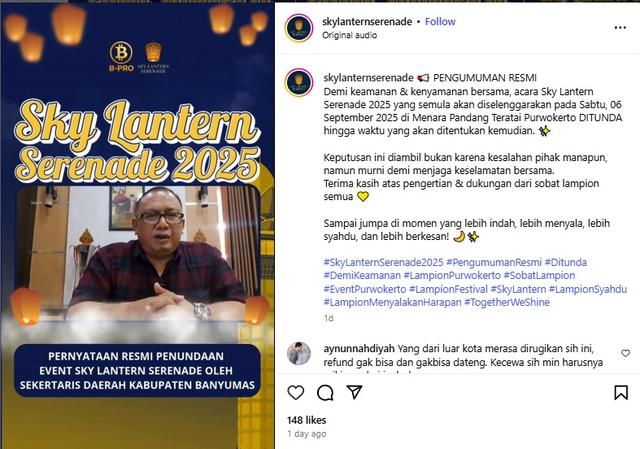Viewport: 640px width, 449px height.
Task: Open skylanternserenade profile picture in header
Action: pos(299,28)
